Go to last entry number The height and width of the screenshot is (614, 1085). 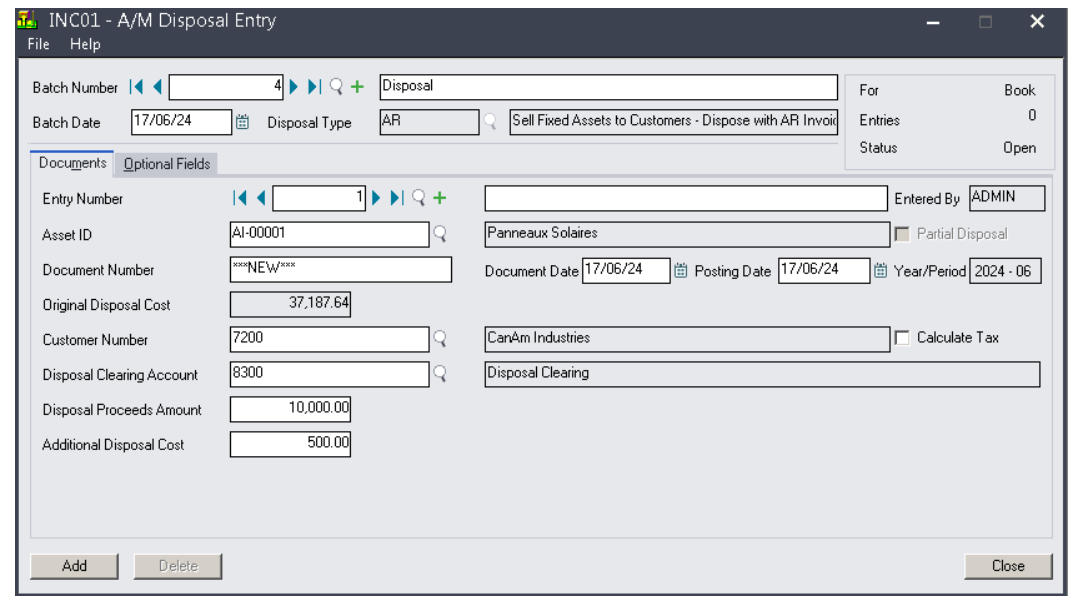398,198
